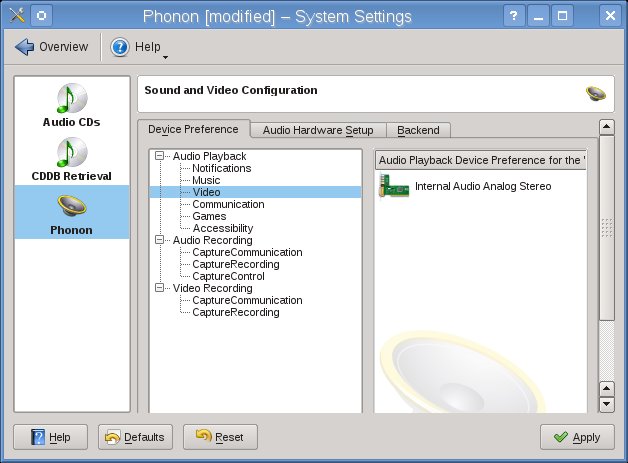Restore settings with Defaults button
Image resolution: width=628 pixels, height=463 pixels.
pos(135,437)
